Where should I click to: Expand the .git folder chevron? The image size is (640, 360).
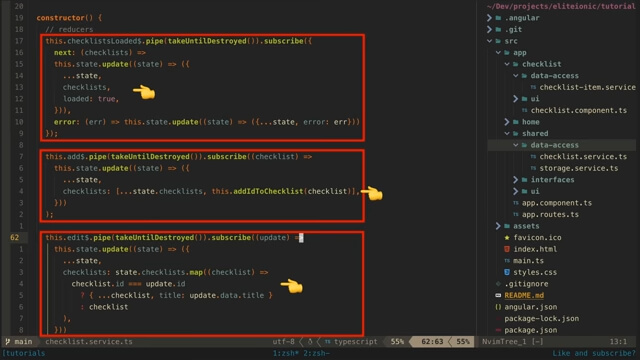489,29
